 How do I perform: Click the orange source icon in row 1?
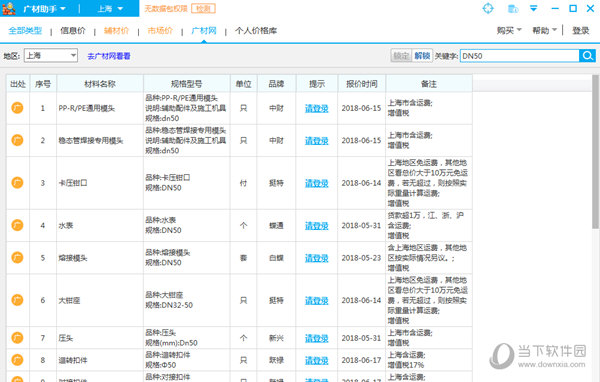point(17,108)
